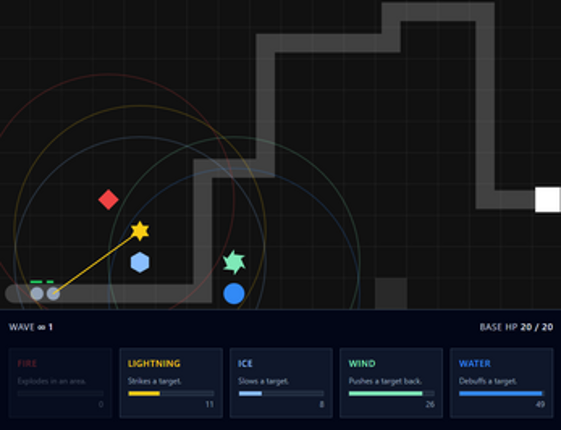Activate the Water debuff card
The height and width of the screenshot is (430, 561).
(x=501, y=383)
